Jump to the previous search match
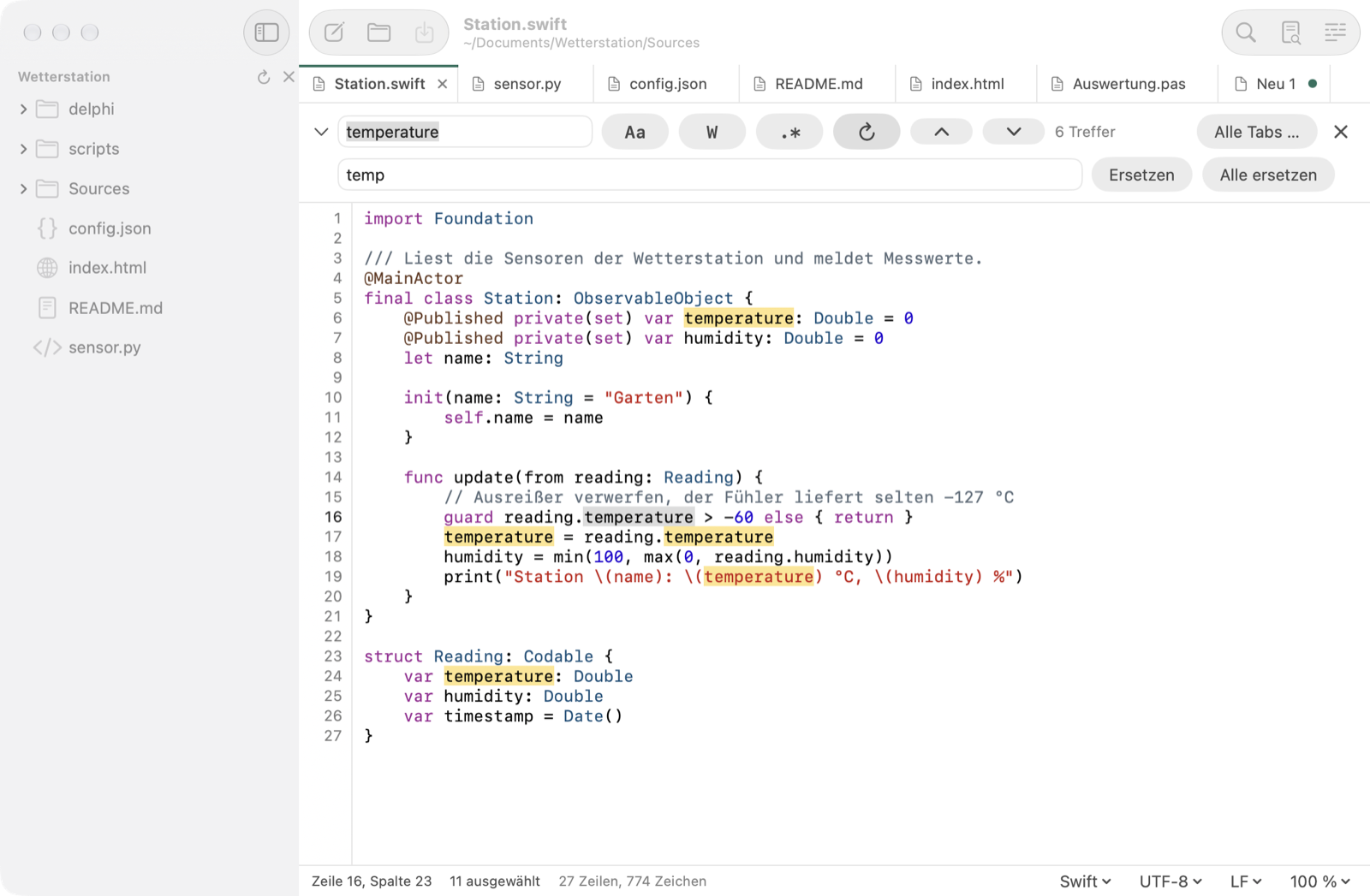 point(941,132)
